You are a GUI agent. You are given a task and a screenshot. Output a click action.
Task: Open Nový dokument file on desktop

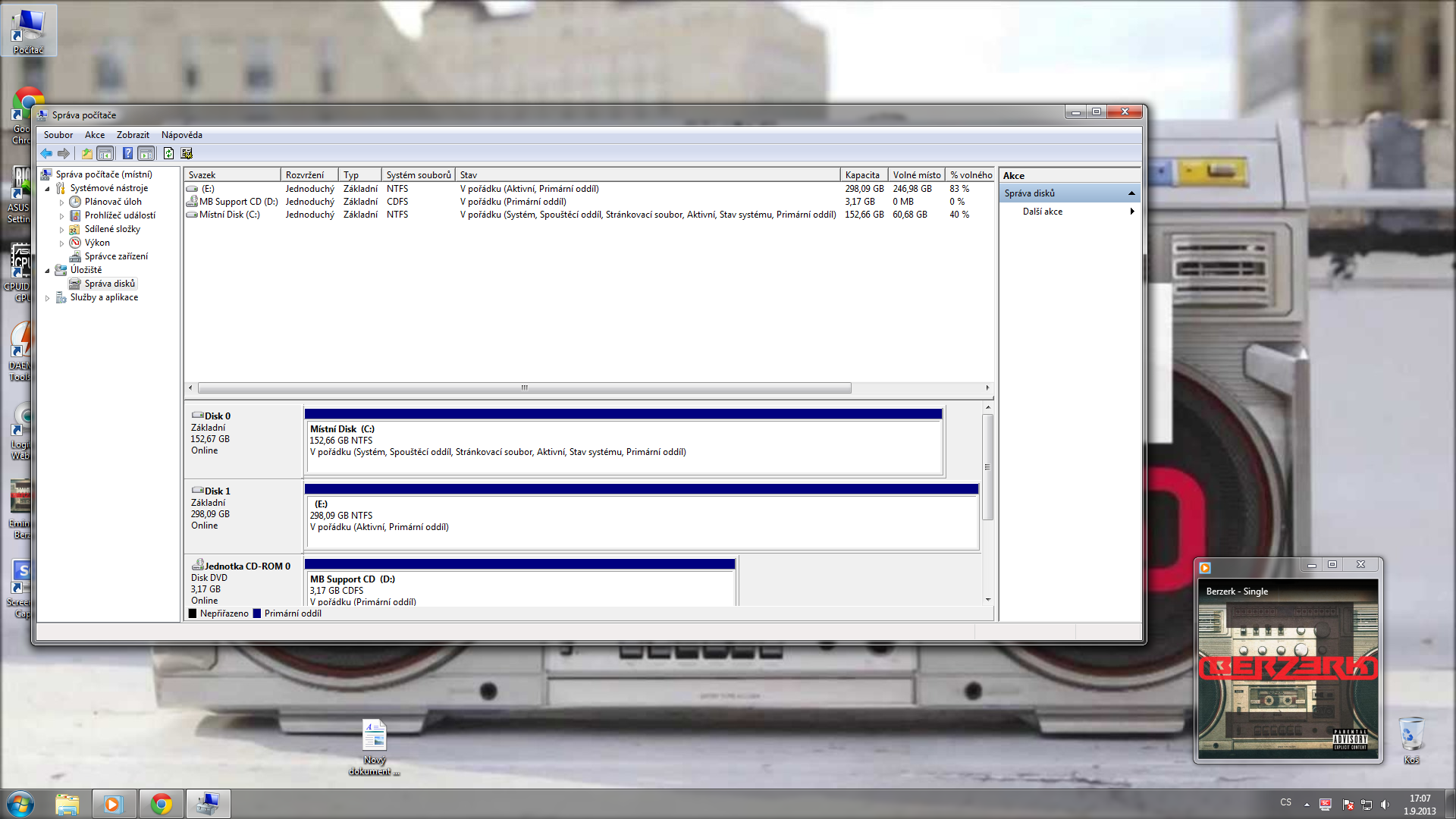click(x=375, y=747)
